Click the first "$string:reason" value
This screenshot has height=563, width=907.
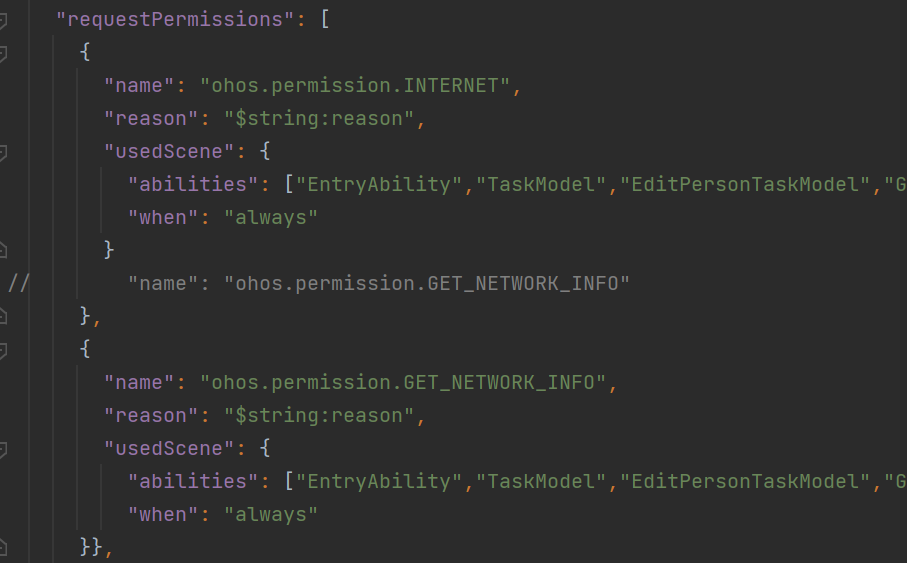(x=320, y=118)
